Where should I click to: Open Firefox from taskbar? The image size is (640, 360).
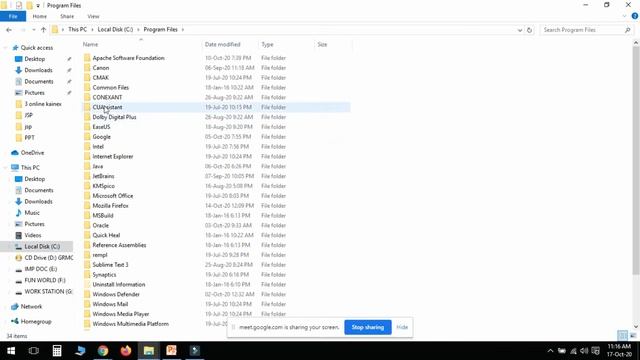pos(126,351)
